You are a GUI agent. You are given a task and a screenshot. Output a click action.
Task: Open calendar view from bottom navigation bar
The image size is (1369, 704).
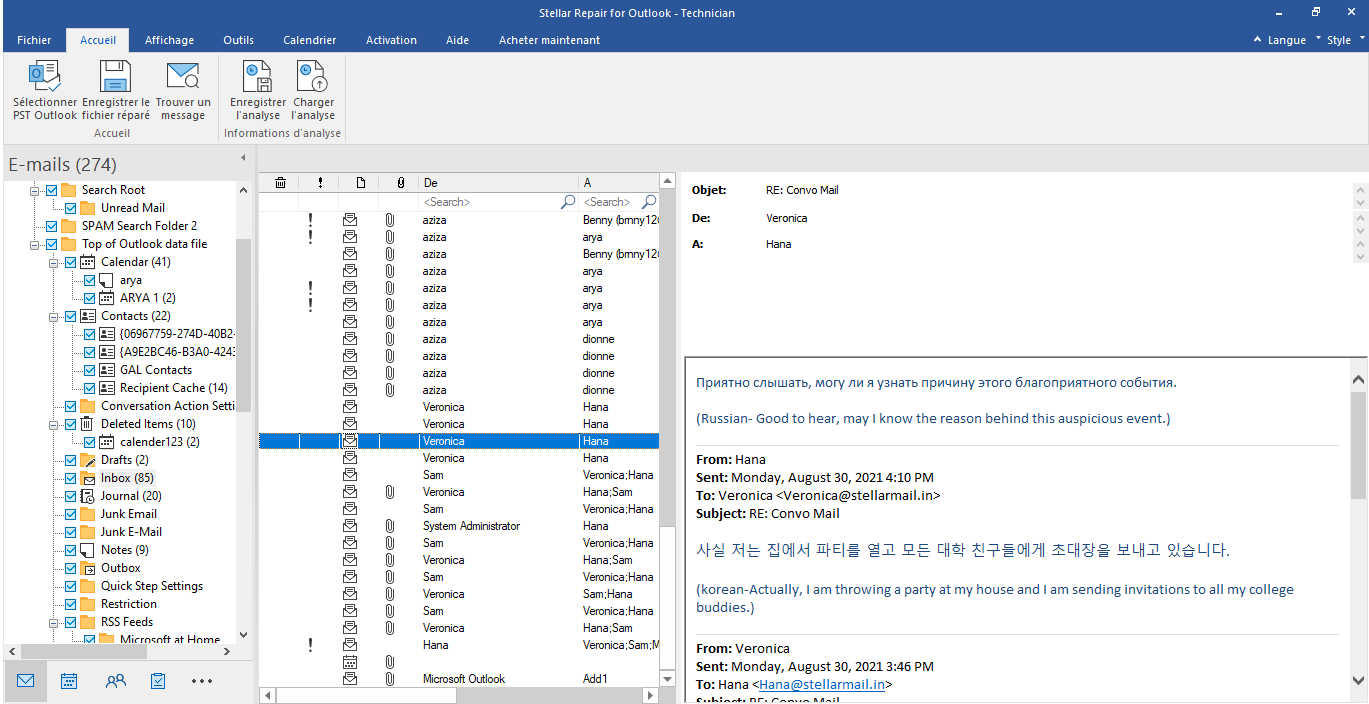(x=70, y=681)
